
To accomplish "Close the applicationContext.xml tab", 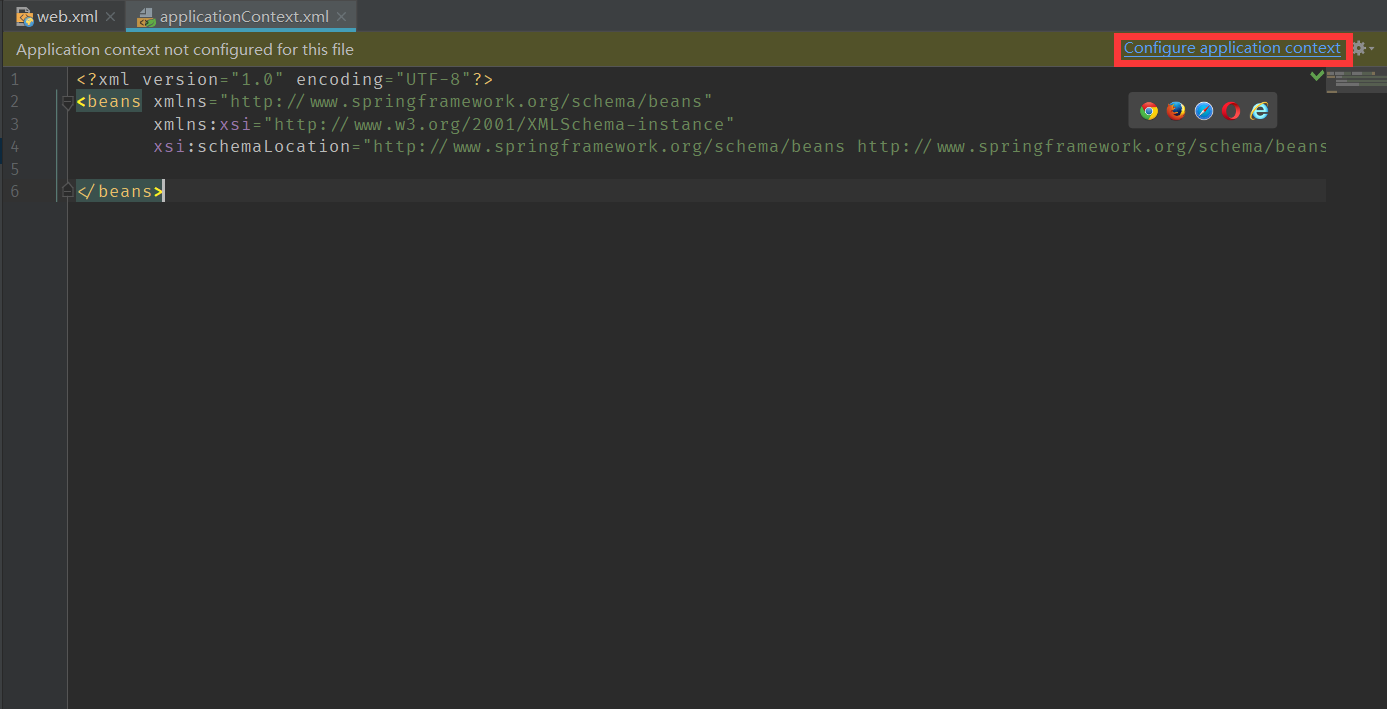I will click(x=342, y=17).
